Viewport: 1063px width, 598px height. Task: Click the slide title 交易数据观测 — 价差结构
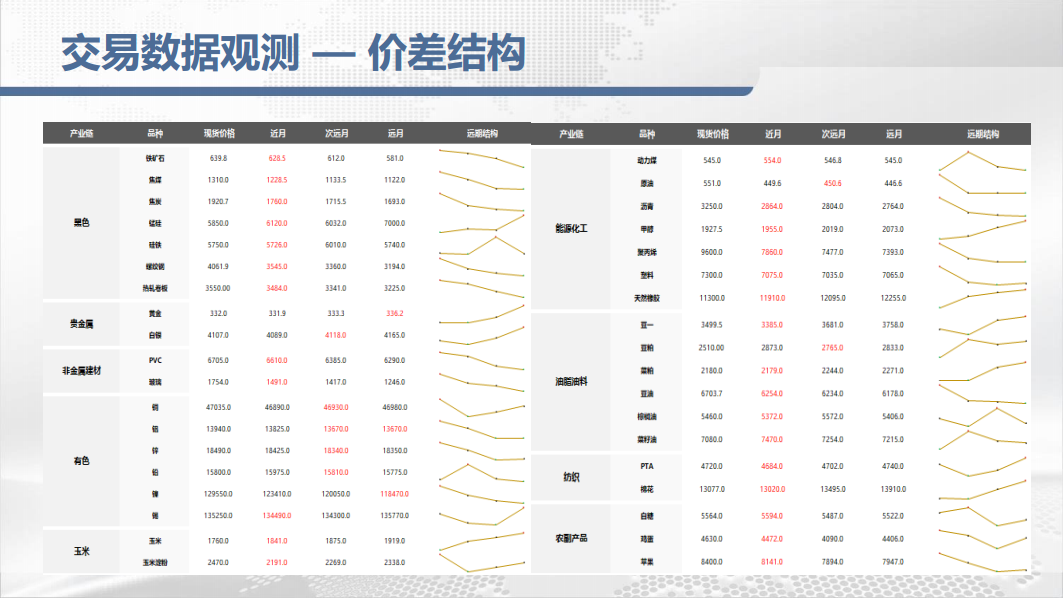pyautogui.click(x=293, y=52)
